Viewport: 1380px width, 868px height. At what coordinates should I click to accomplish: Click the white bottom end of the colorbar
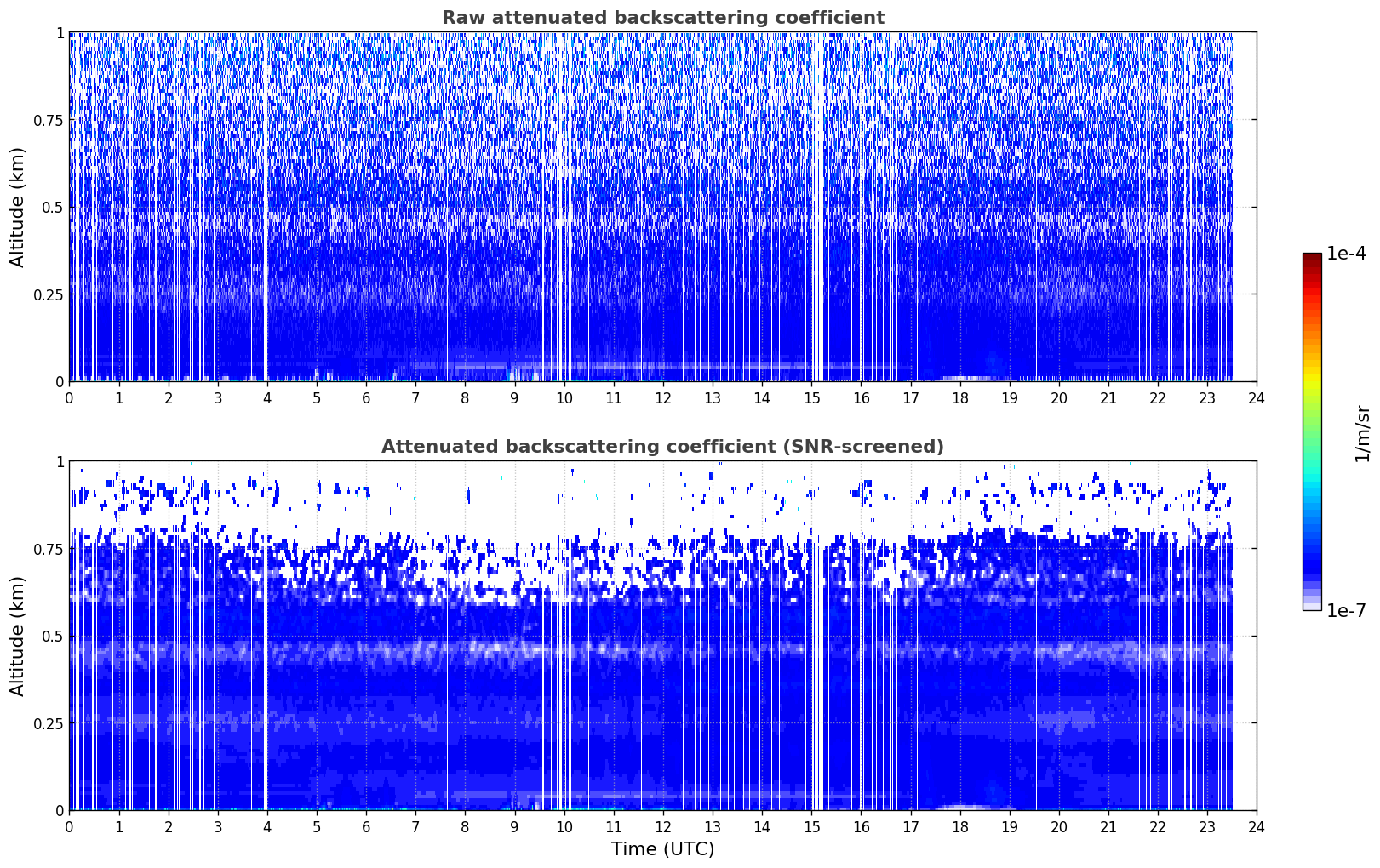click(1311, 605)
